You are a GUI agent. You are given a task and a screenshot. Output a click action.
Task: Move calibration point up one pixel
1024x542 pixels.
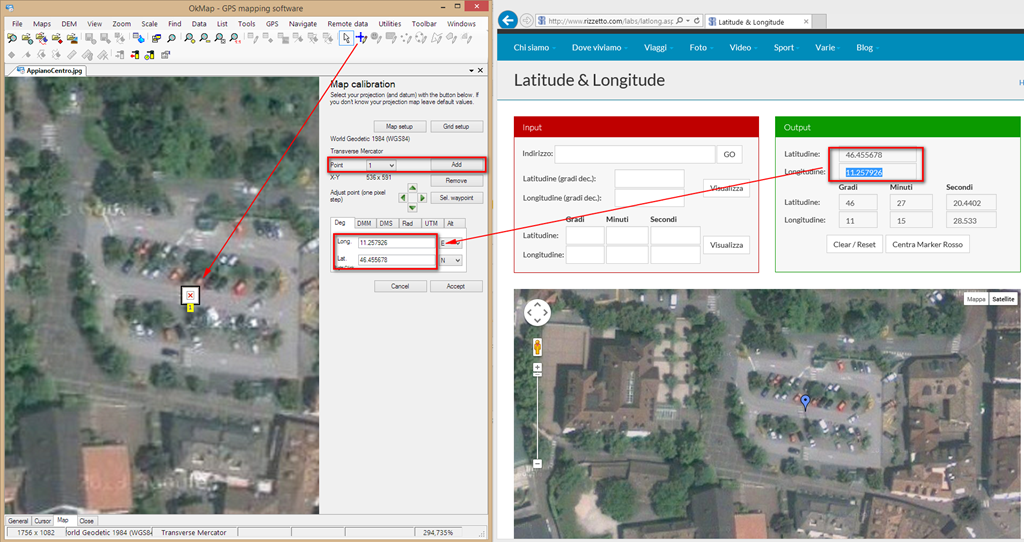412,188
